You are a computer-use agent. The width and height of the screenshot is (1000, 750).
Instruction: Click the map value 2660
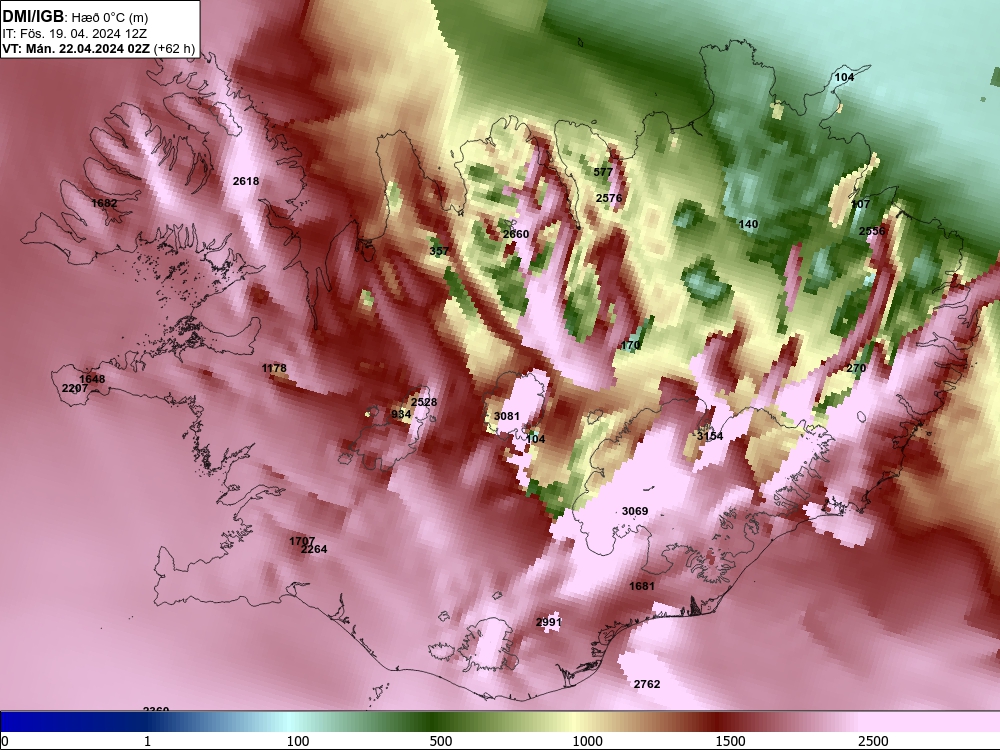[515, 234]
